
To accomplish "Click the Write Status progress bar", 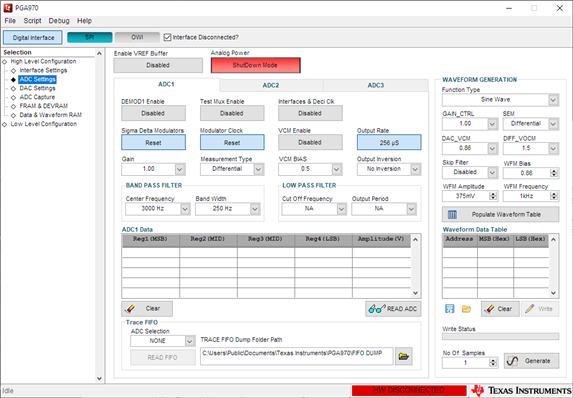I will point(500,336).
